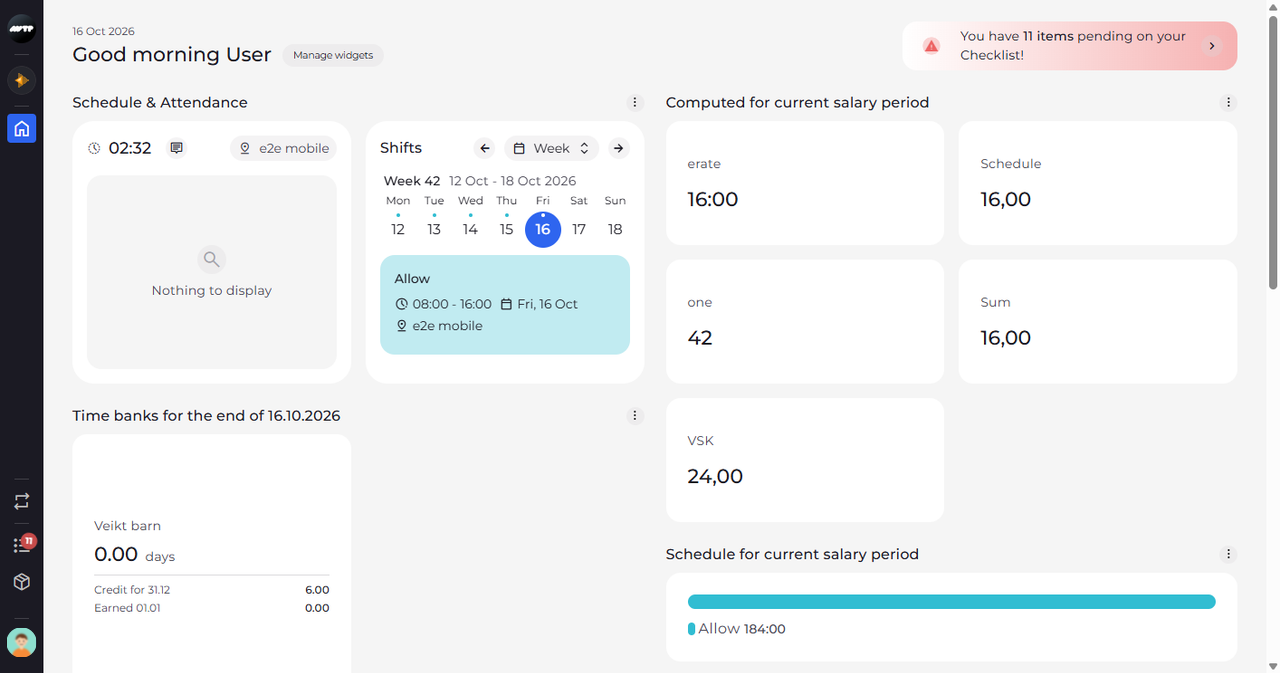Open the swap arrows sidebar icon
This screenshot has height=673, width=1280.
pyautogui.click(x=22, y=501)
